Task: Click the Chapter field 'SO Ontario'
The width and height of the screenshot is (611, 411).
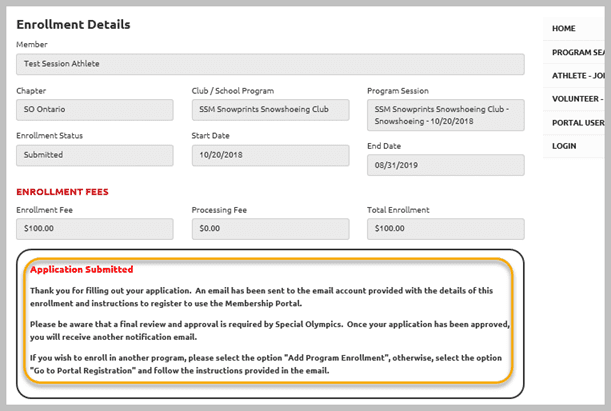Action: coord(95,109)
